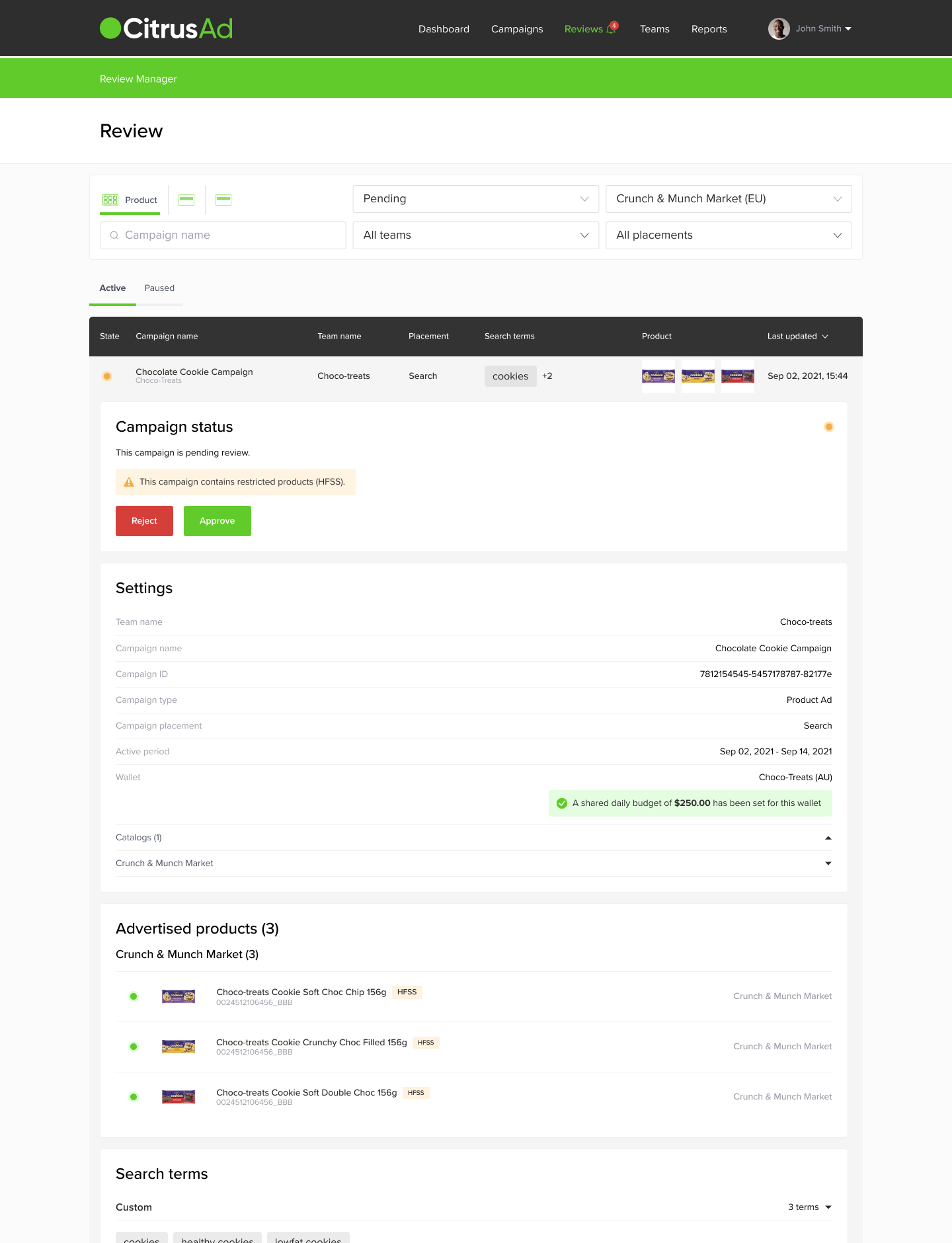Screen dimensions: 952x1243
Task: Click green status dot for Soft Choc Chip product
Action: (x=134, y=996)
